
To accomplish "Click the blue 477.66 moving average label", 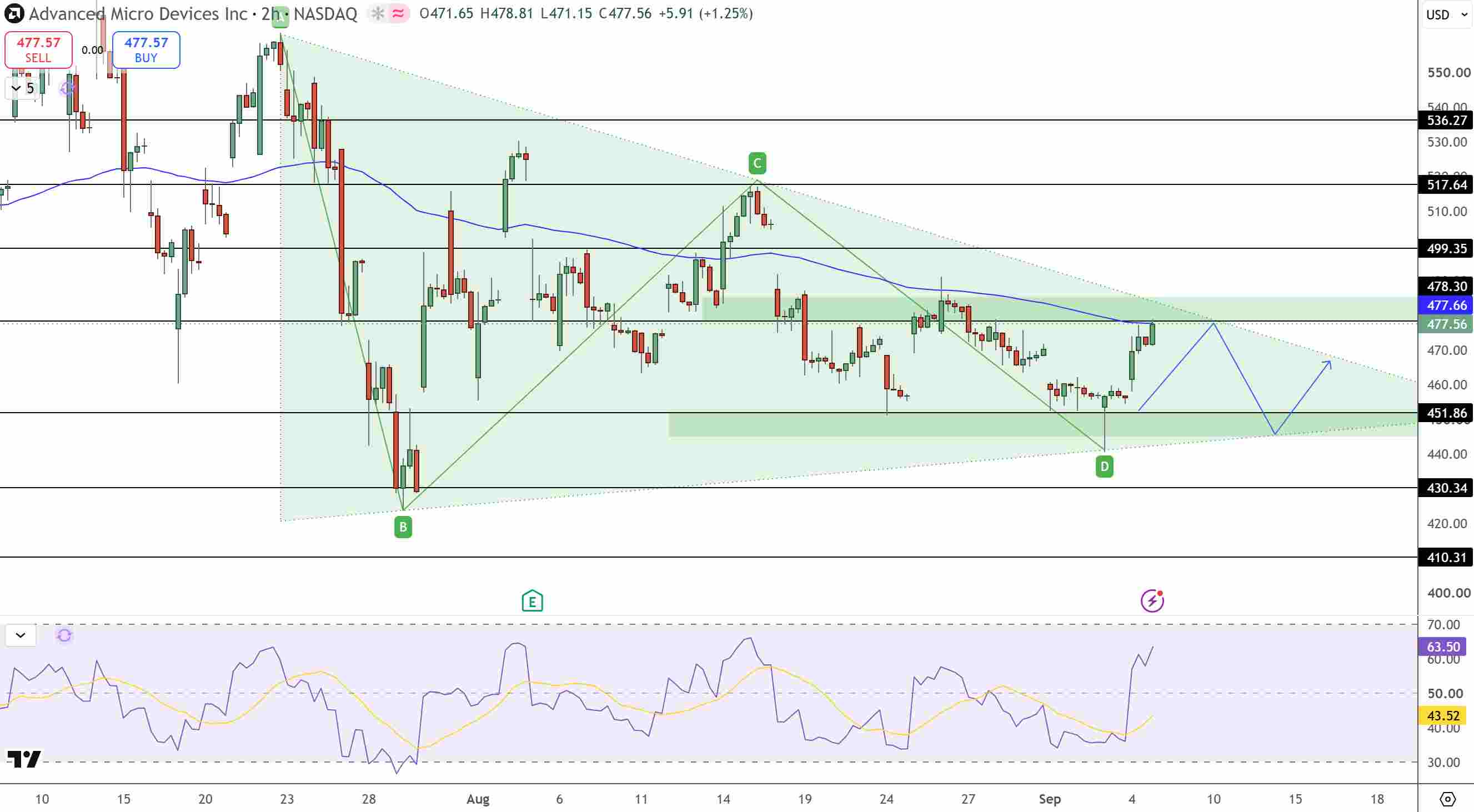I will click(x=1446, y=305).
